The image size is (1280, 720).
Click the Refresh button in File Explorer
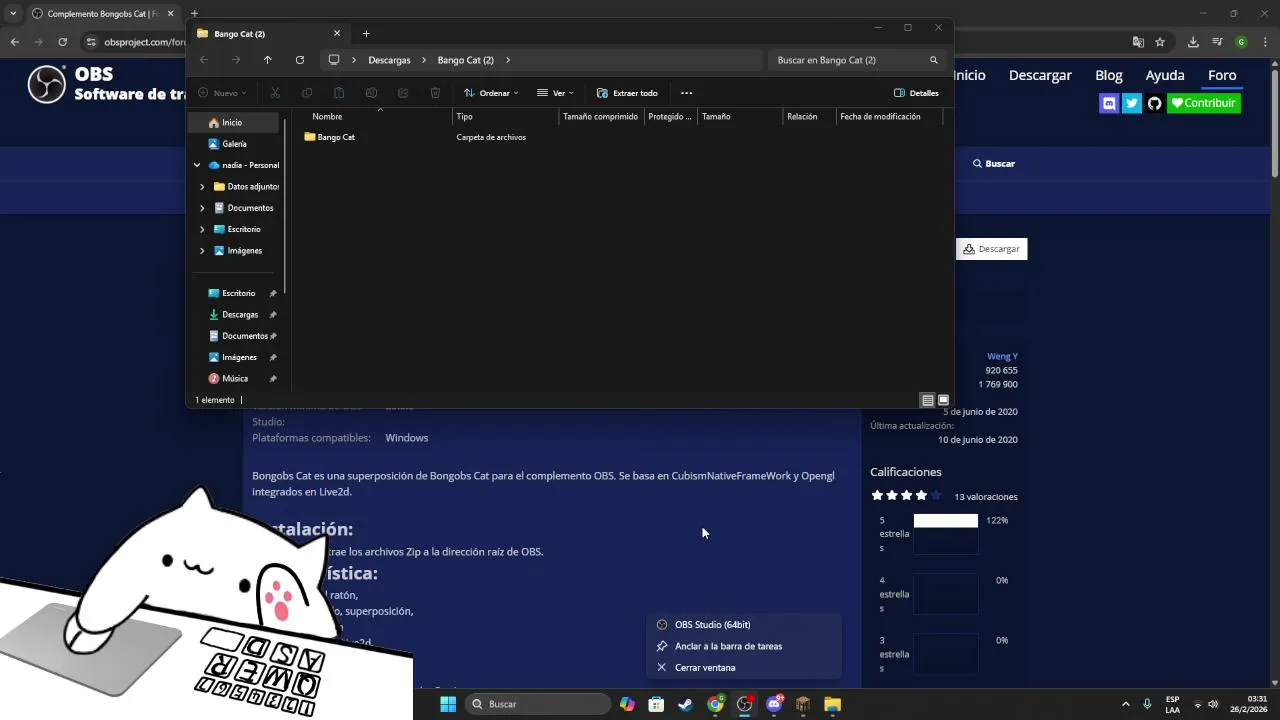tap(299, 60)
